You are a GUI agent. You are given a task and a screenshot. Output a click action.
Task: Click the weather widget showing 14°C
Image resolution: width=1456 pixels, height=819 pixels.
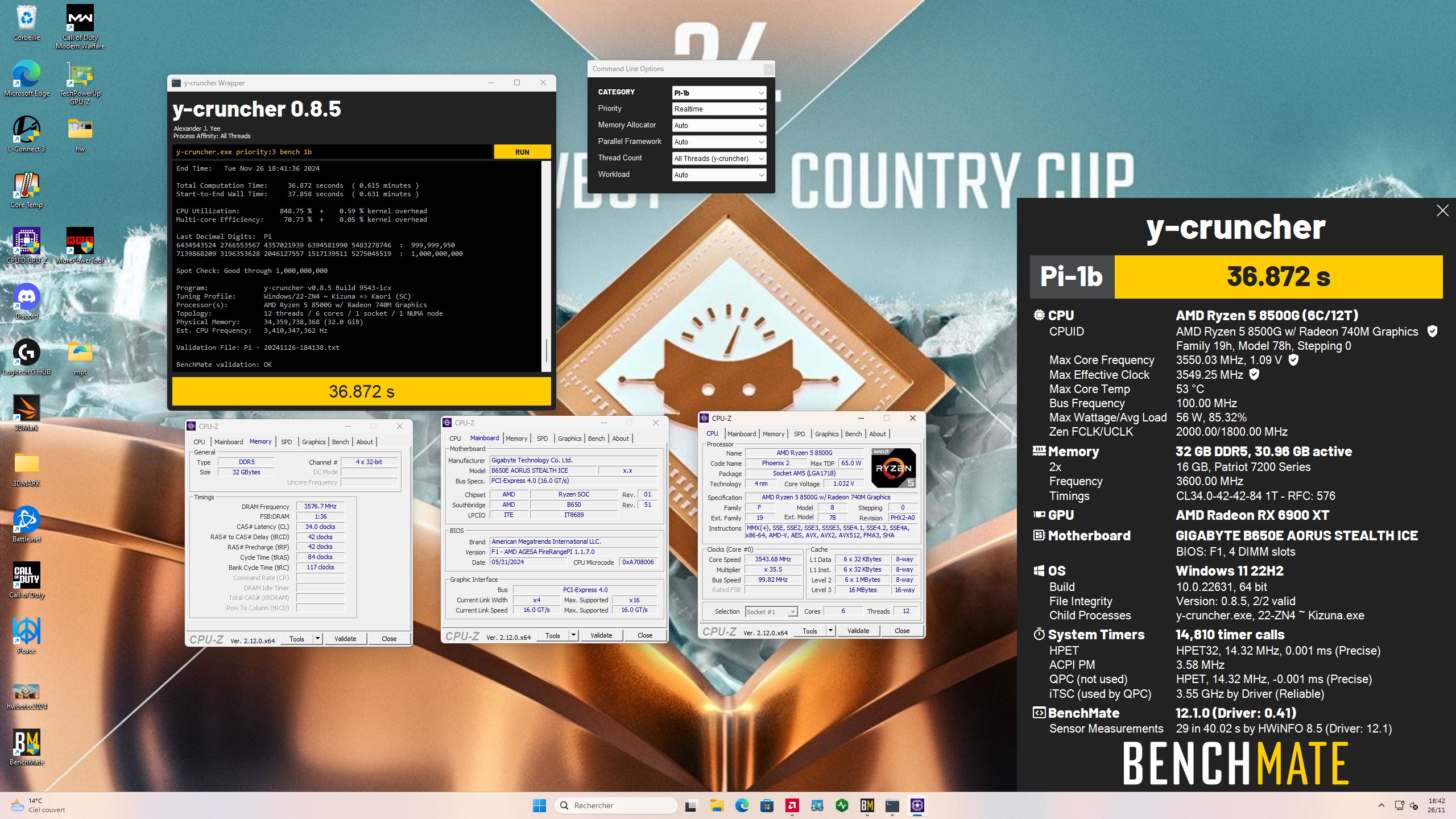[x=39, y=805]
